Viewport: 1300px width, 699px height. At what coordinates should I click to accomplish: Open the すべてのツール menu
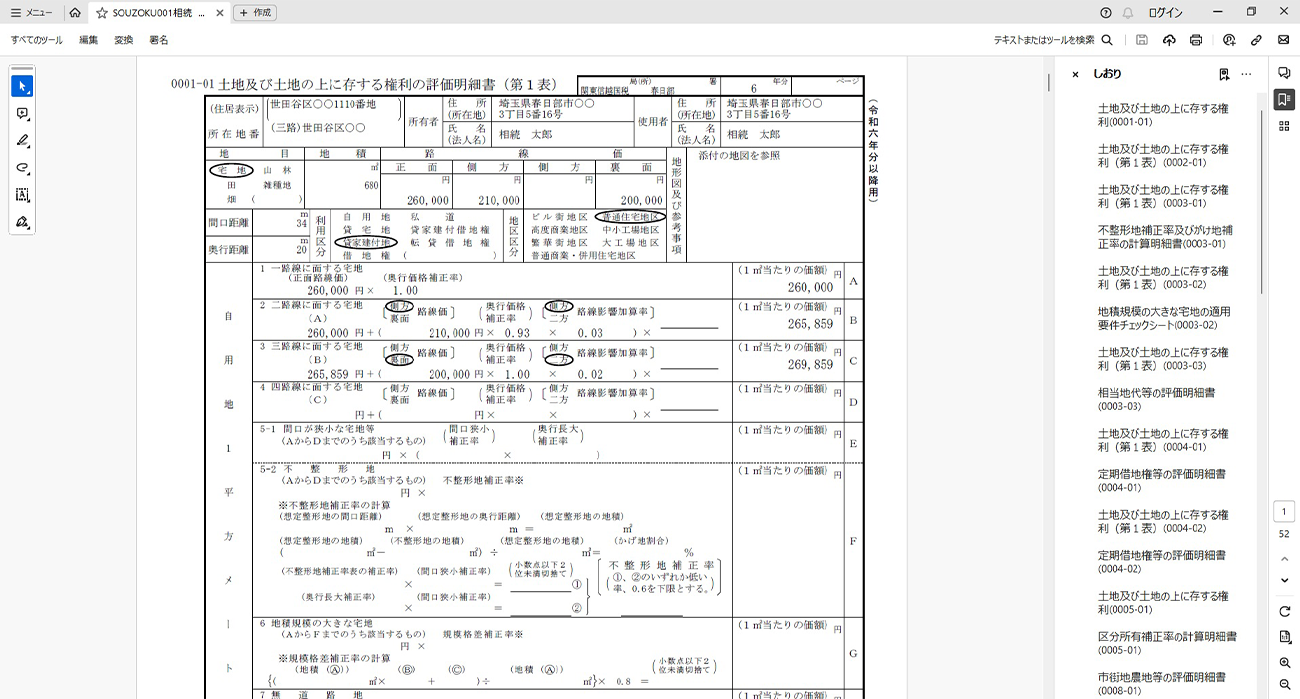click(37, 40)
